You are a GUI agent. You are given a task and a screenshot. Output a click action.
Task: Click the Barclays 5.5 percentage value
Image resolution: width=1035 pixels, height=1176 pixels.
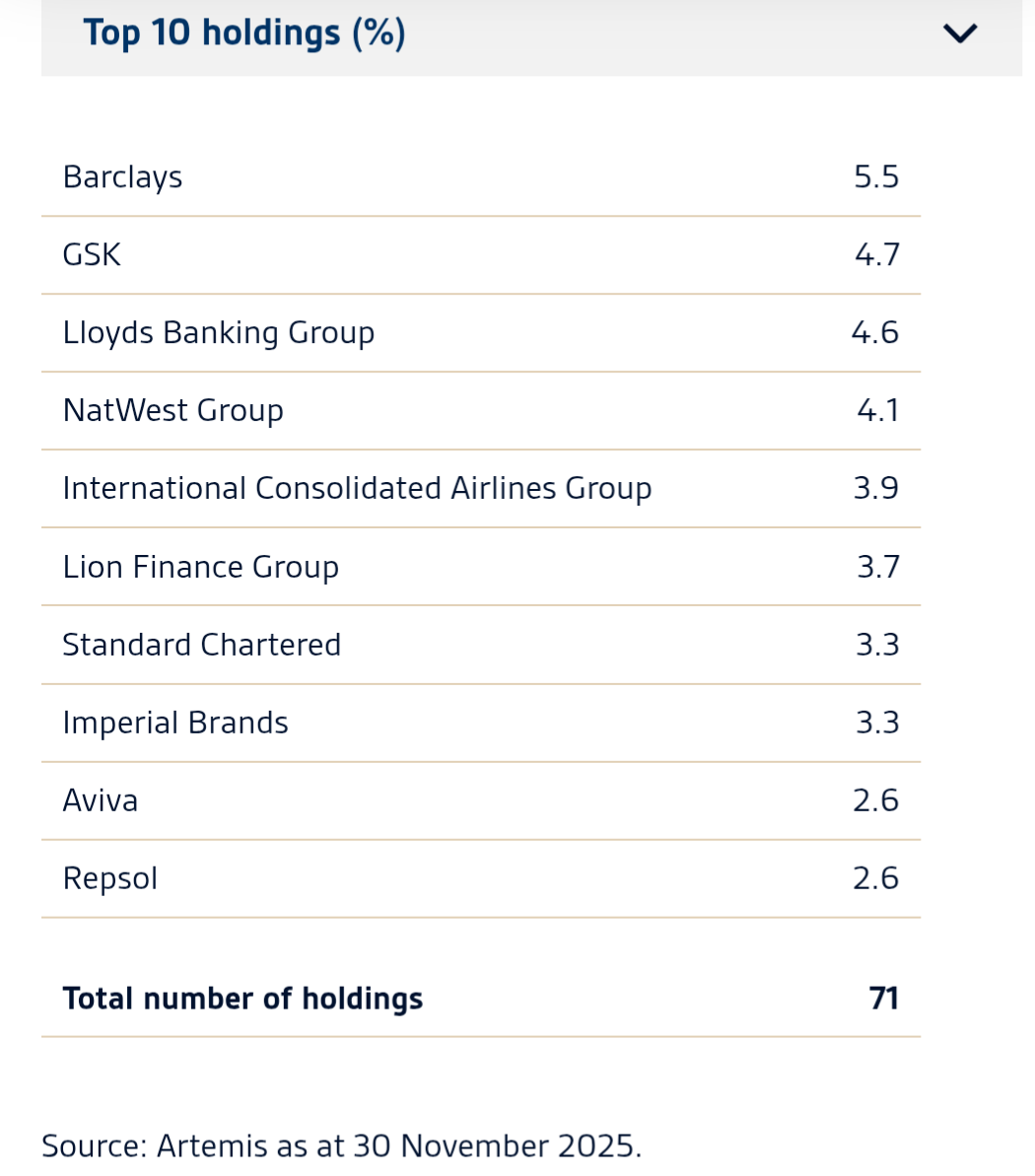[876, 177]
